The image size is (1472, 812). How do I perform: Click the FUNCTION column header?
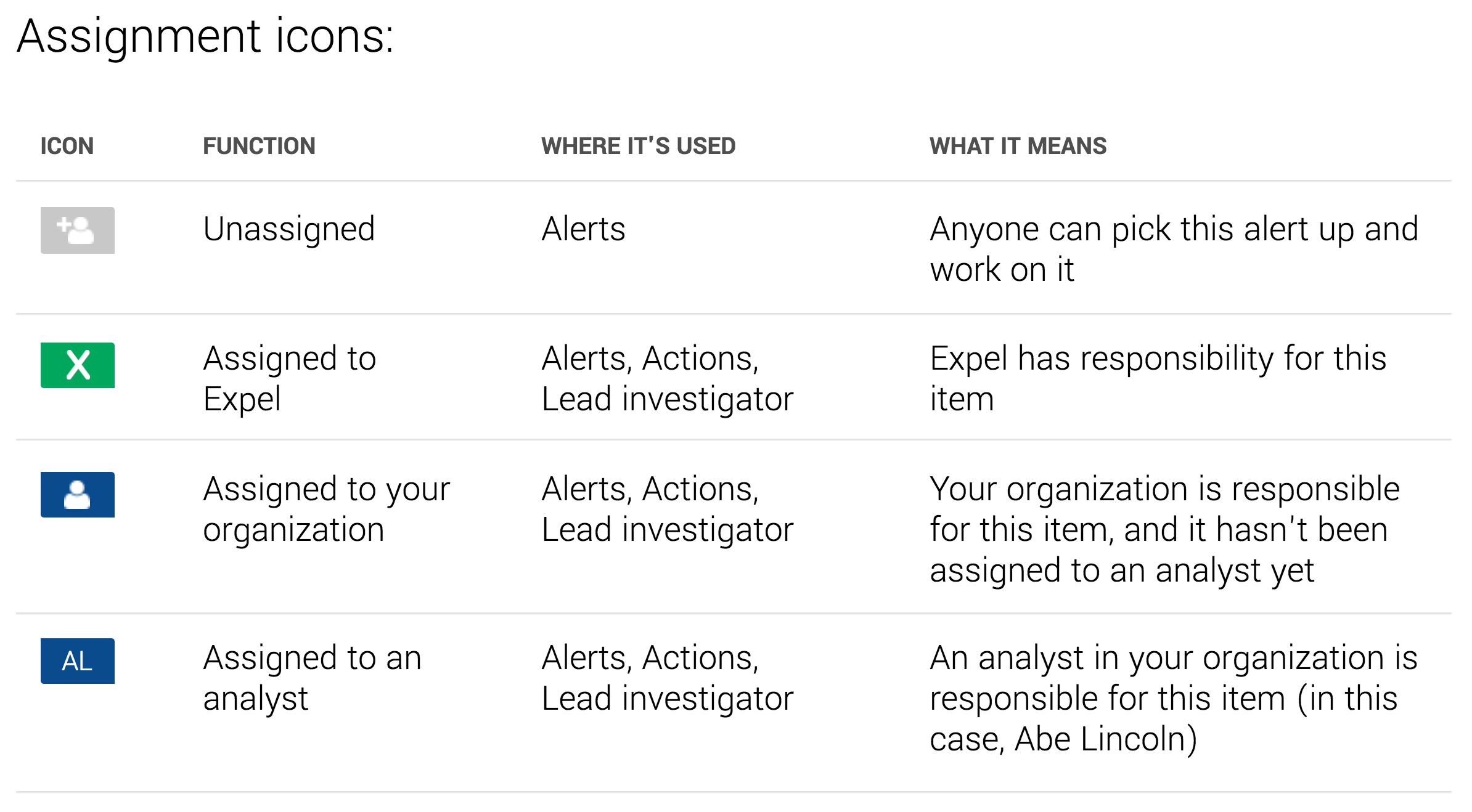[260, 146]
